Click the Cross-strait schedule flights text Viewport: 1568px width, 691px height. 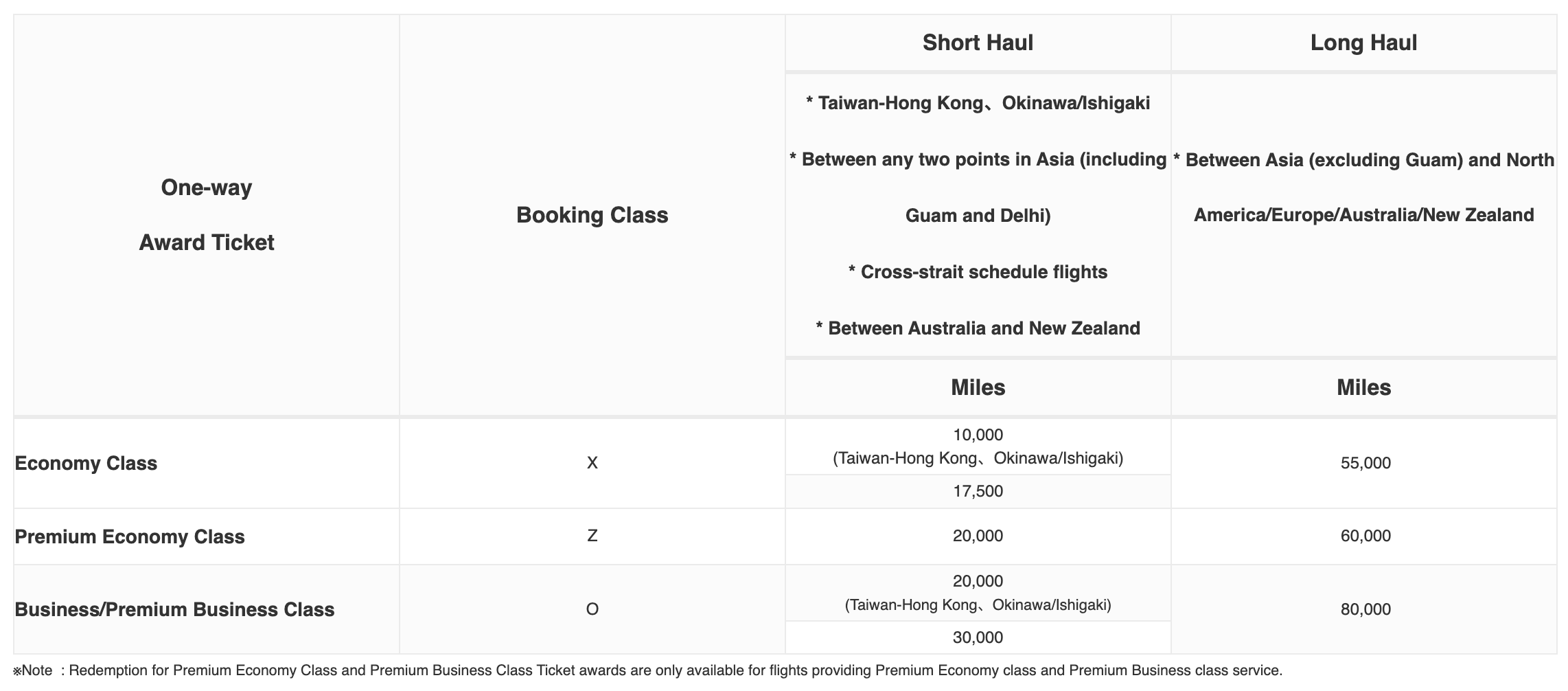pyautogui.click(x=978, y=272)
